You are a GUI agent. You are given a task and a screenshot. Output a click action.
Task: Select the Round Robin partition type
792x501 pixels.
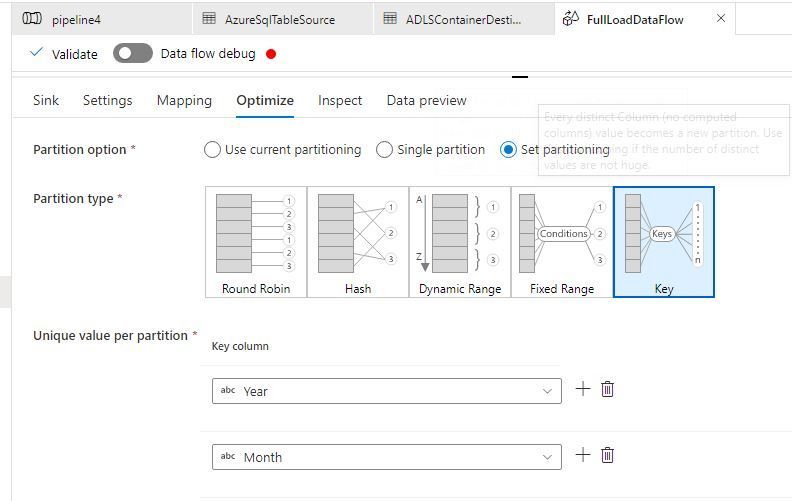(256, 242)
